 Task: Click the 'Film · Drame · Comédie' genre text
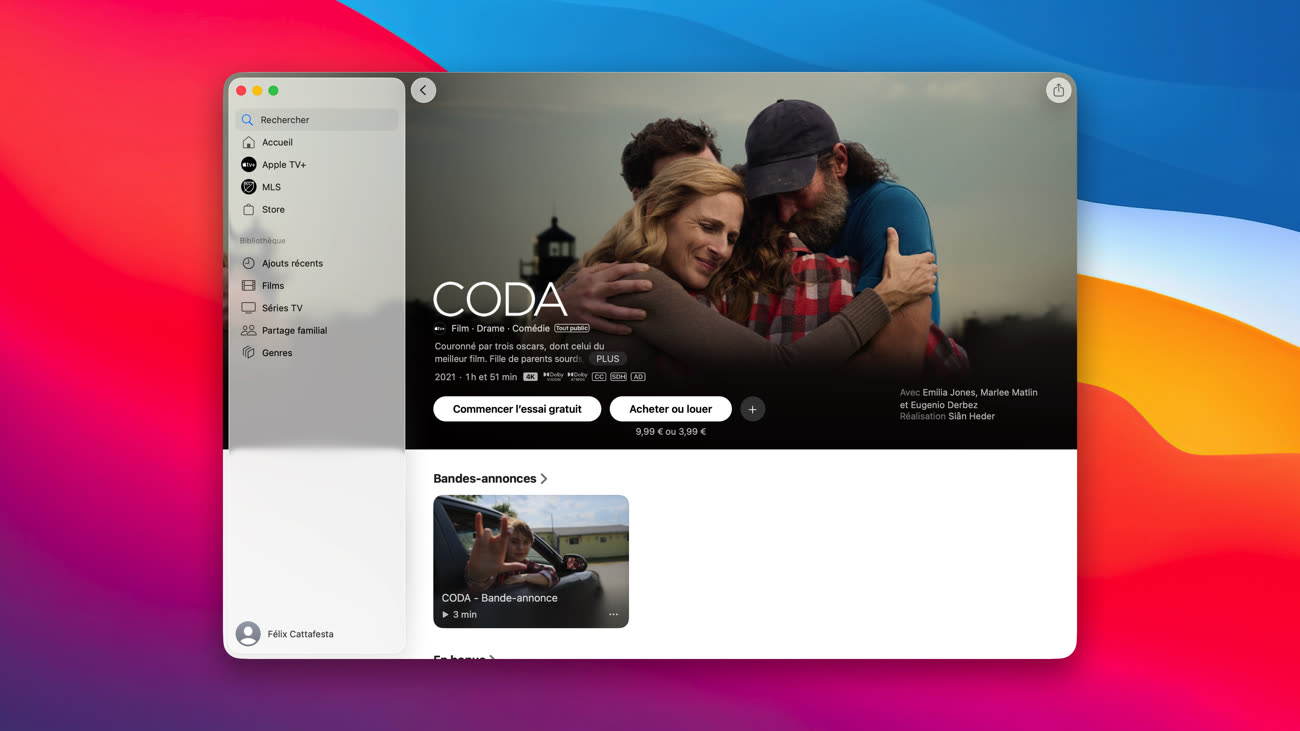(501, 328)
